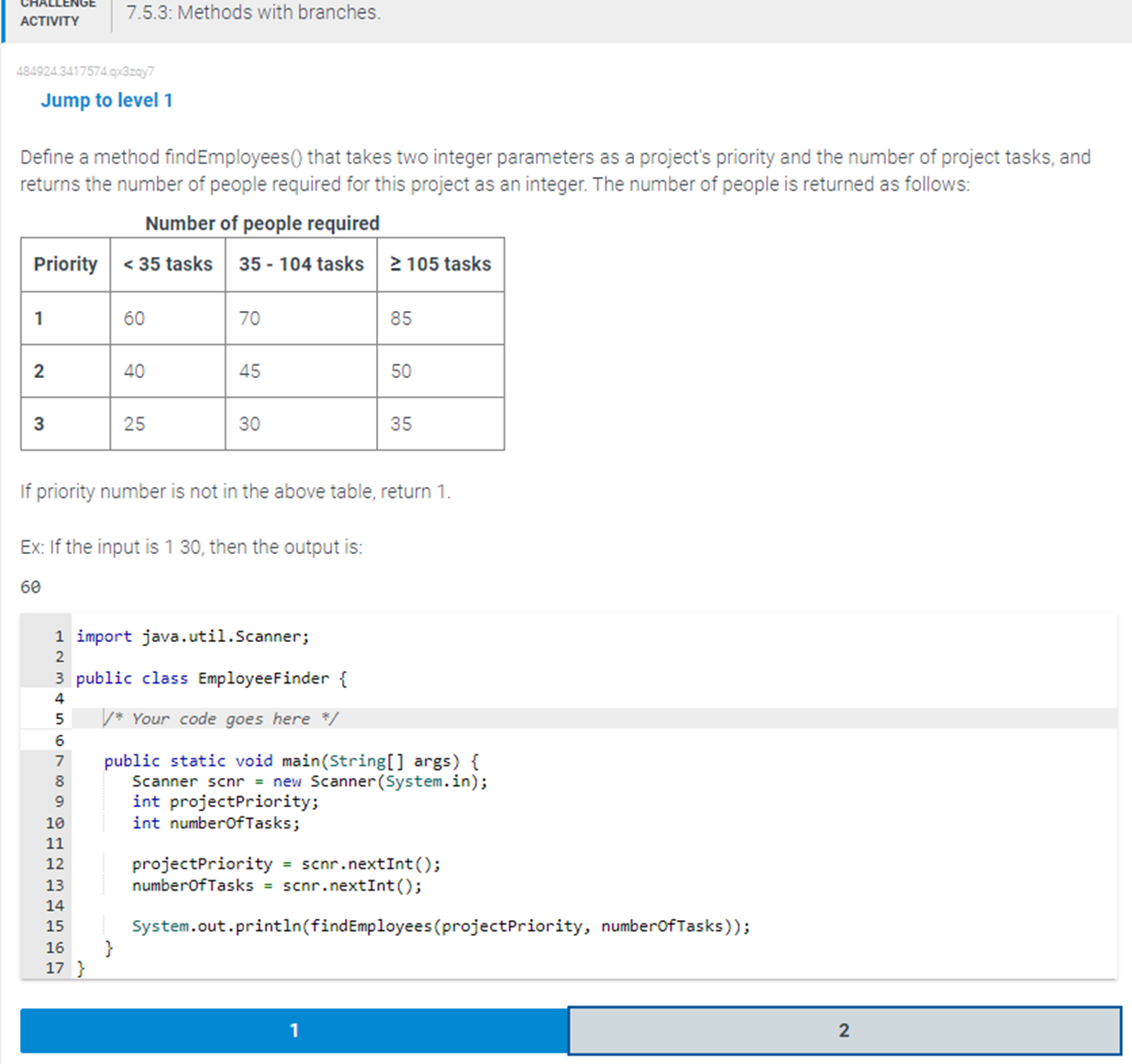Click the 'Number of people required' table caption
Viewport: 1132px width, 1064px height.
point(262,223)
